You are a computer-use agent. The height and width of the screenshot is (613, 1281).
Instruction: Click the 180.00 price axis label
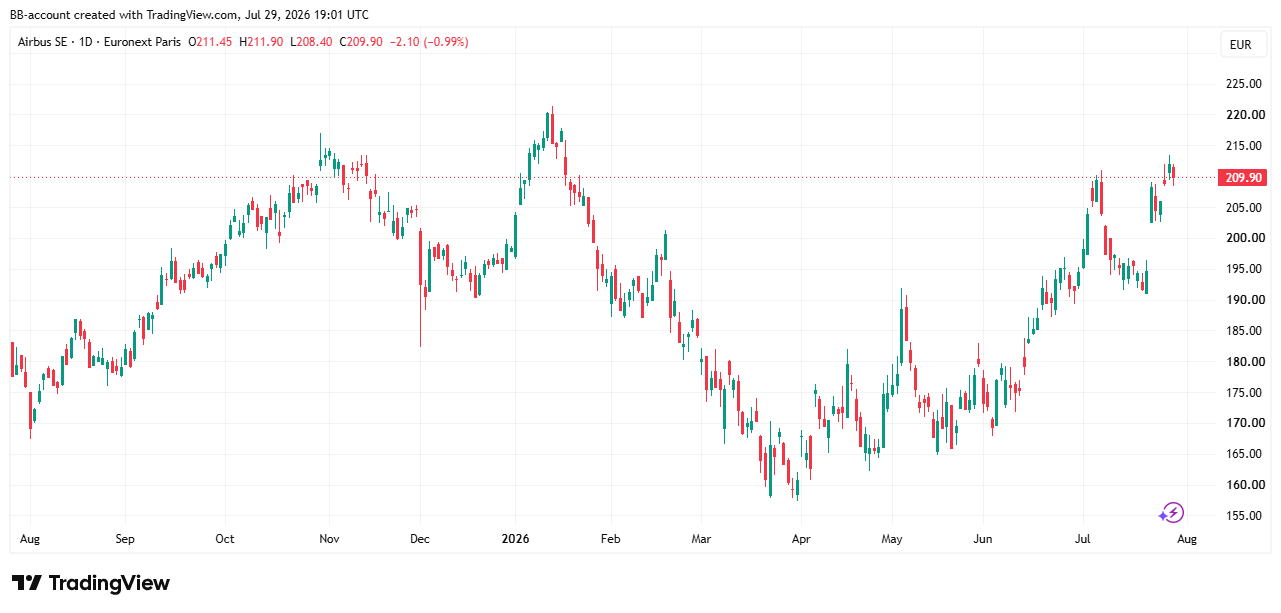point(1245,362)
